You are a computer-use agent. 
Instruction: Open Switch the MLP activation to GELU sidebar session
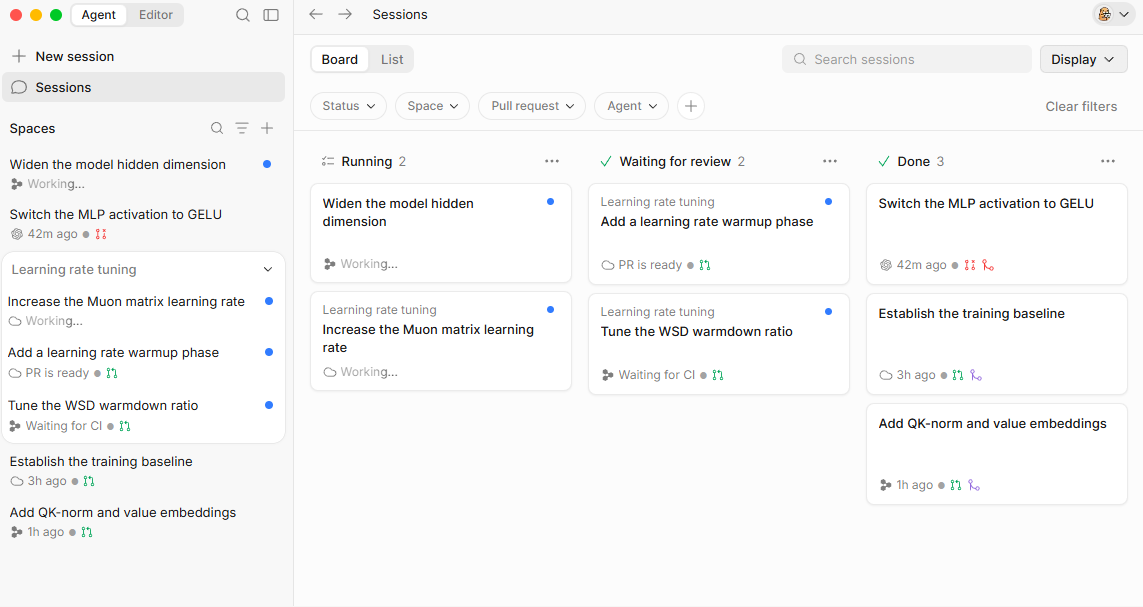pos(144,224)
